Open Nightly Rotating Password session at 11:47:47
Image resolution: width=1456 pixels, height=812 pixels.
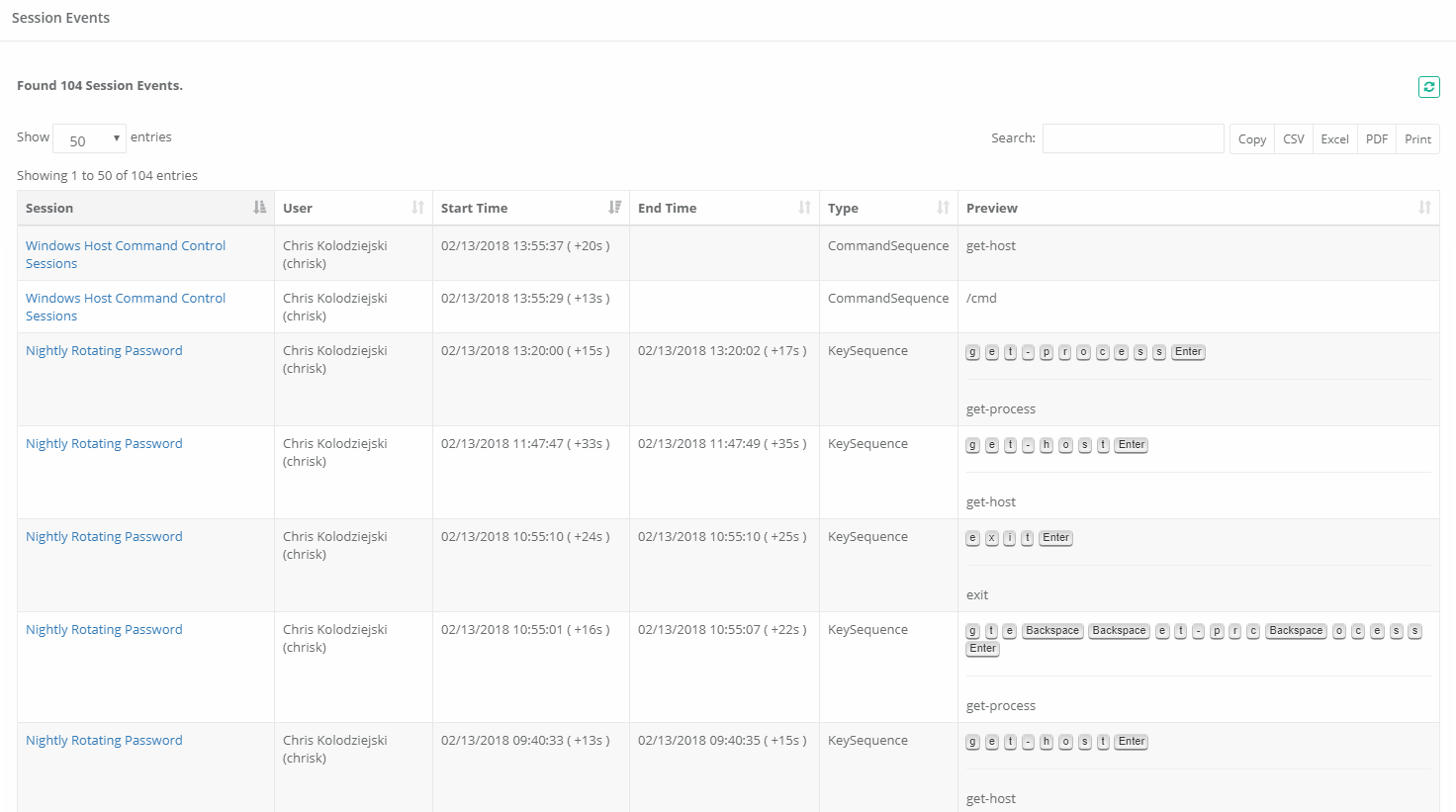click(x=104, y=444)
